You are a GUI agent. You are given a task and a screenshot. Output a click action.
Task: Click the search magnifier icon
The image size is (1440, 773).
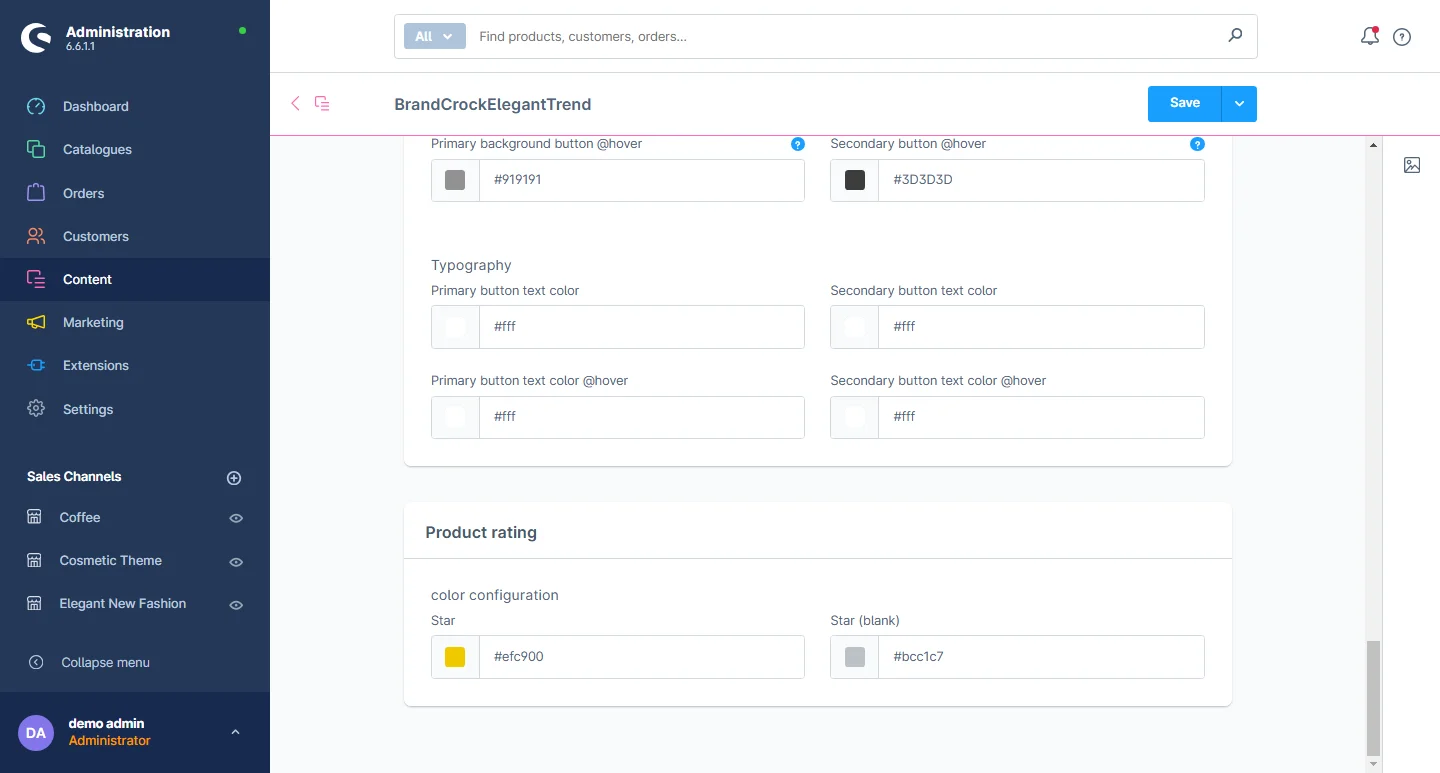[1235, 36]
